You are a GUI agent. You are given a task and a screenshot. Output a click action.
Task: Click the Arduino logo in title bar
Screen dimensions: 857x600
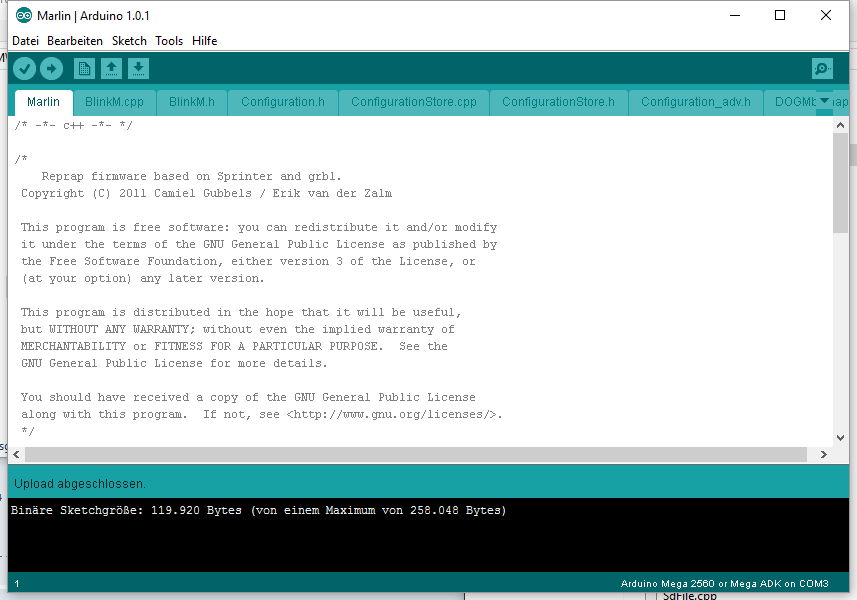click(24, 15)
